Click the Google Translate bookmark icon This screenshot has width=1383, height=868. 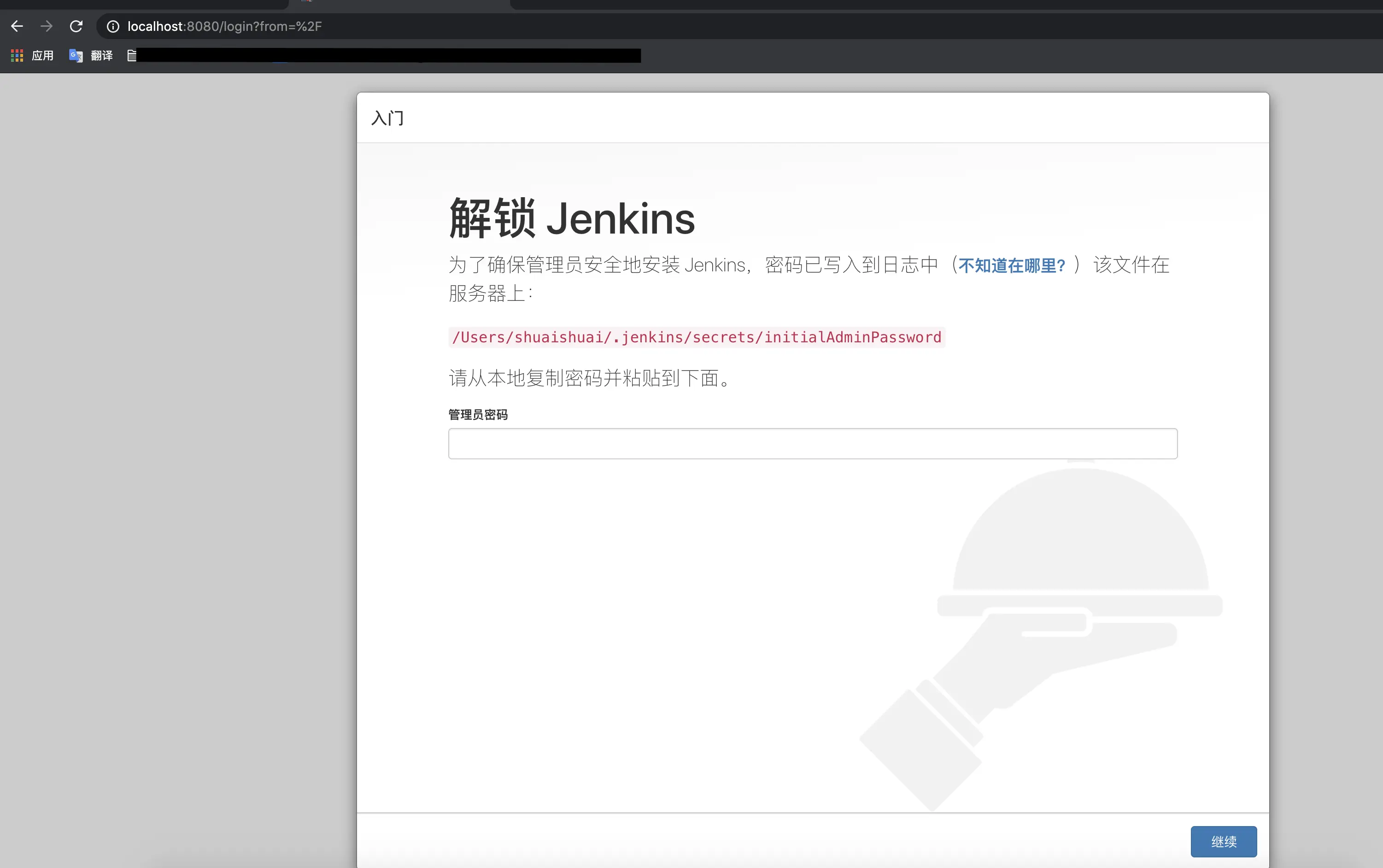(x=76, y=56)
